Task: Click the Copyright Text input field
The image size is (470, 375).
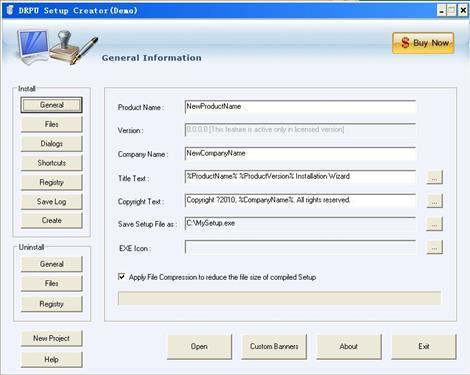Action: [300, 200]
